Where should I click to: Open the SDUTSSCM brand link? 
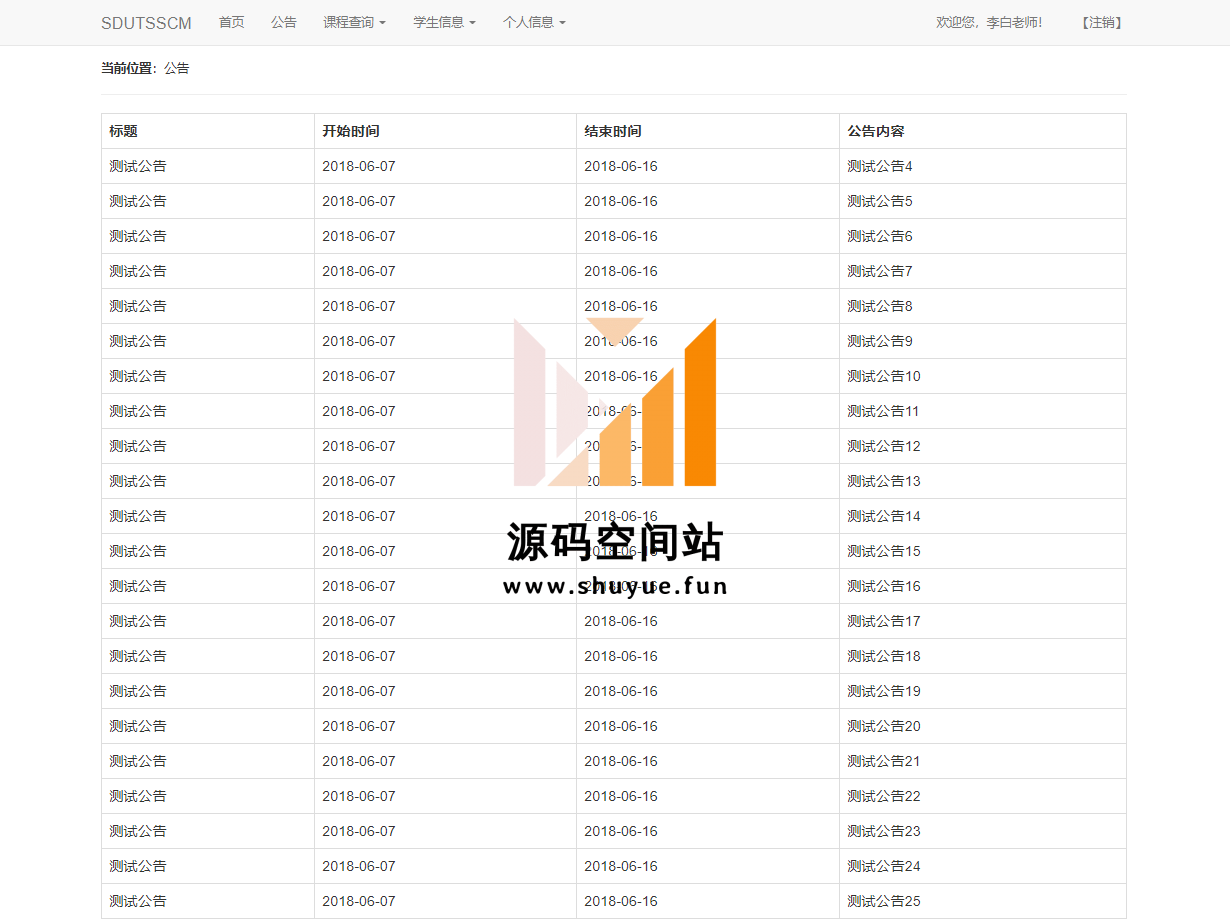pos(146,23)
